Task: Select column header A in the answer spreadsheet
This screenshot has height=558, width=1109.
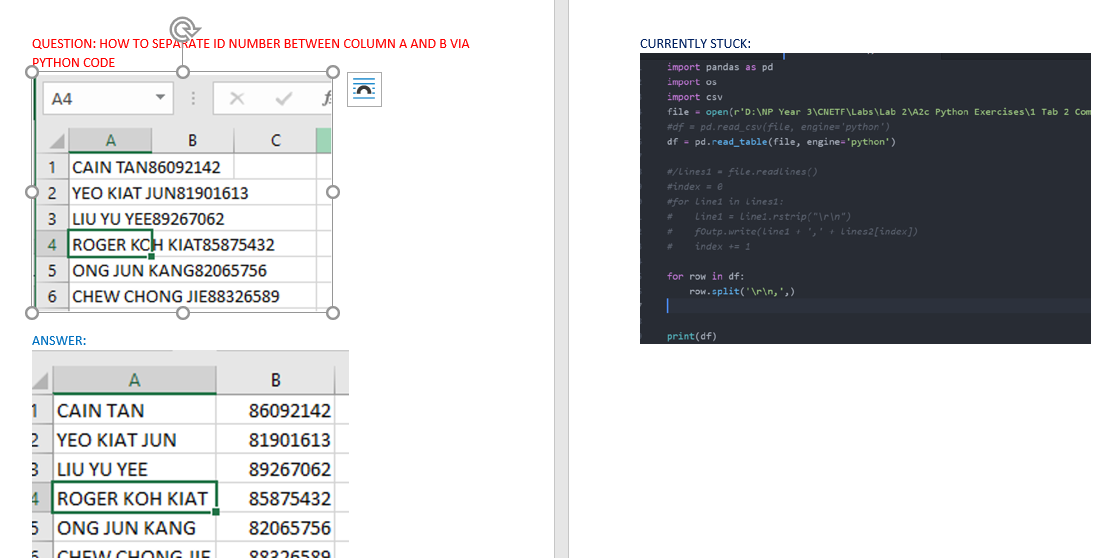Action: [134, 380]
